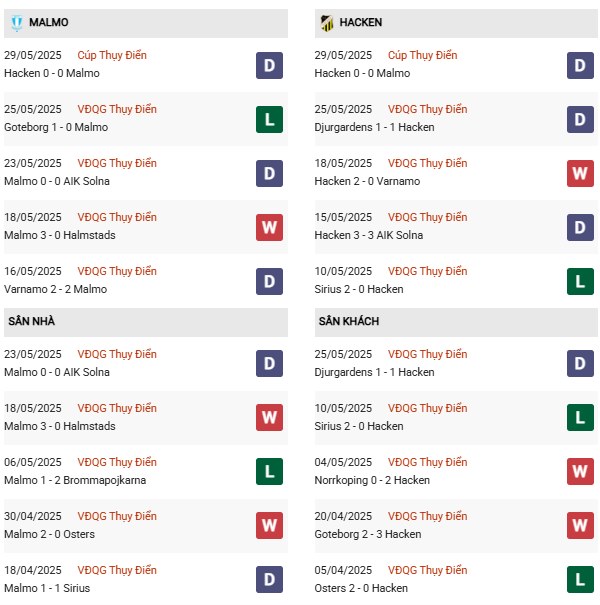
Task: Open Cúp Thụy Điển link in Malmo column
Action: [118, 55]
